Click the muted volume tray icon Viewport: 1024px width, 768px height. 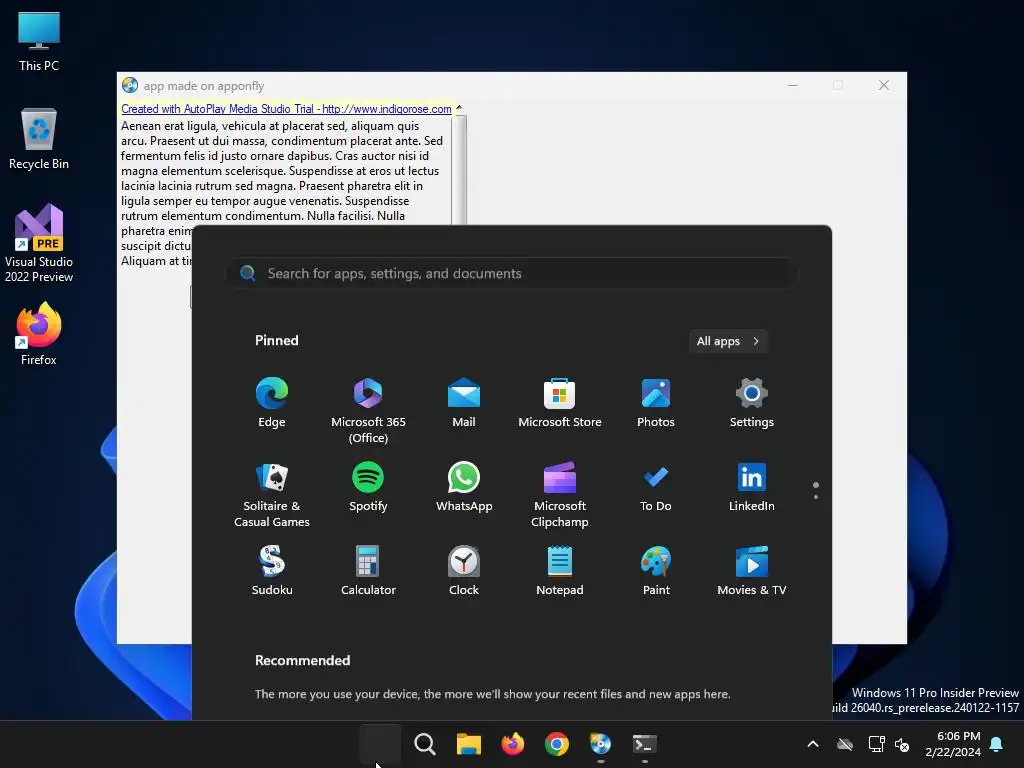click(x=902, y=744)
